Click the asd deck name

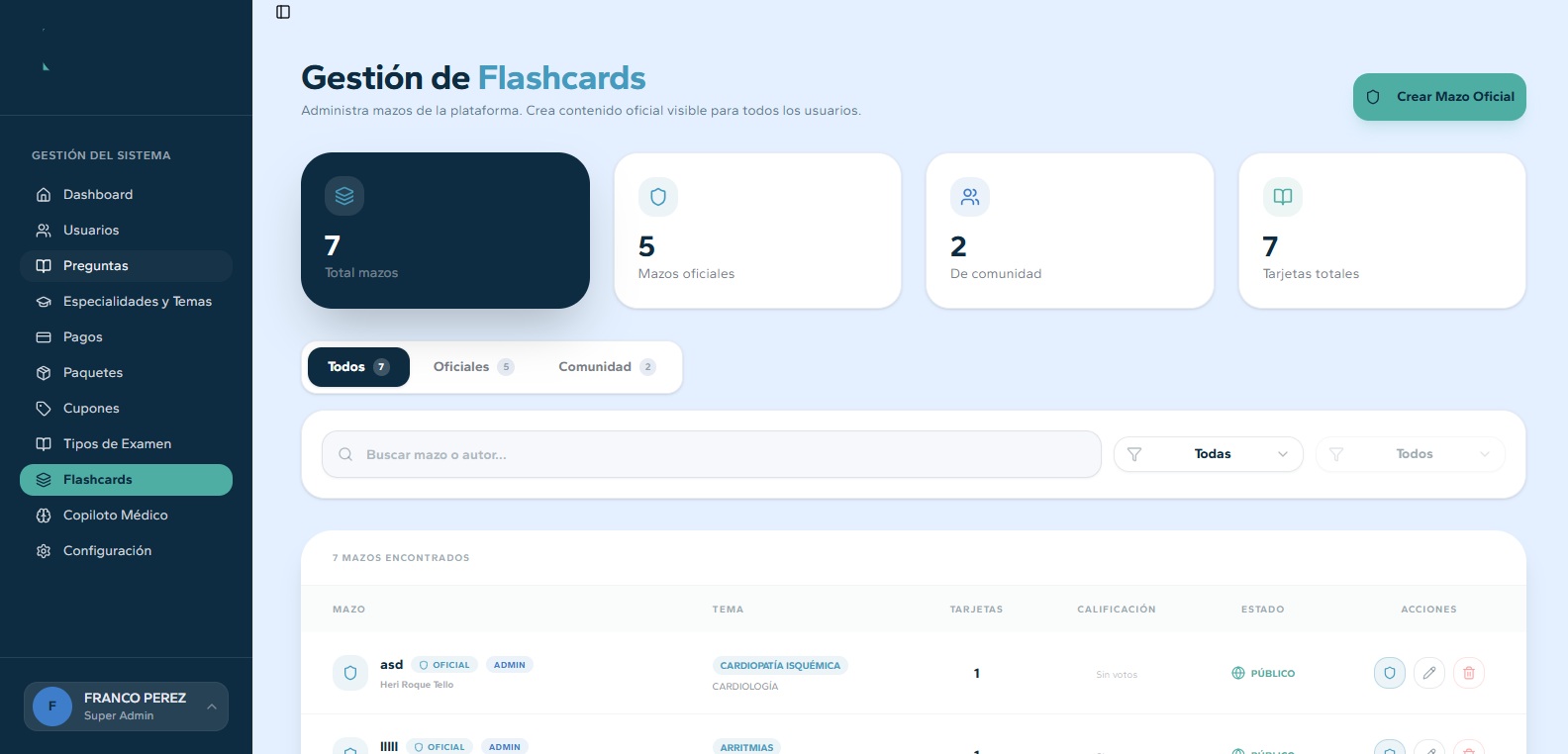click(392, 664)
